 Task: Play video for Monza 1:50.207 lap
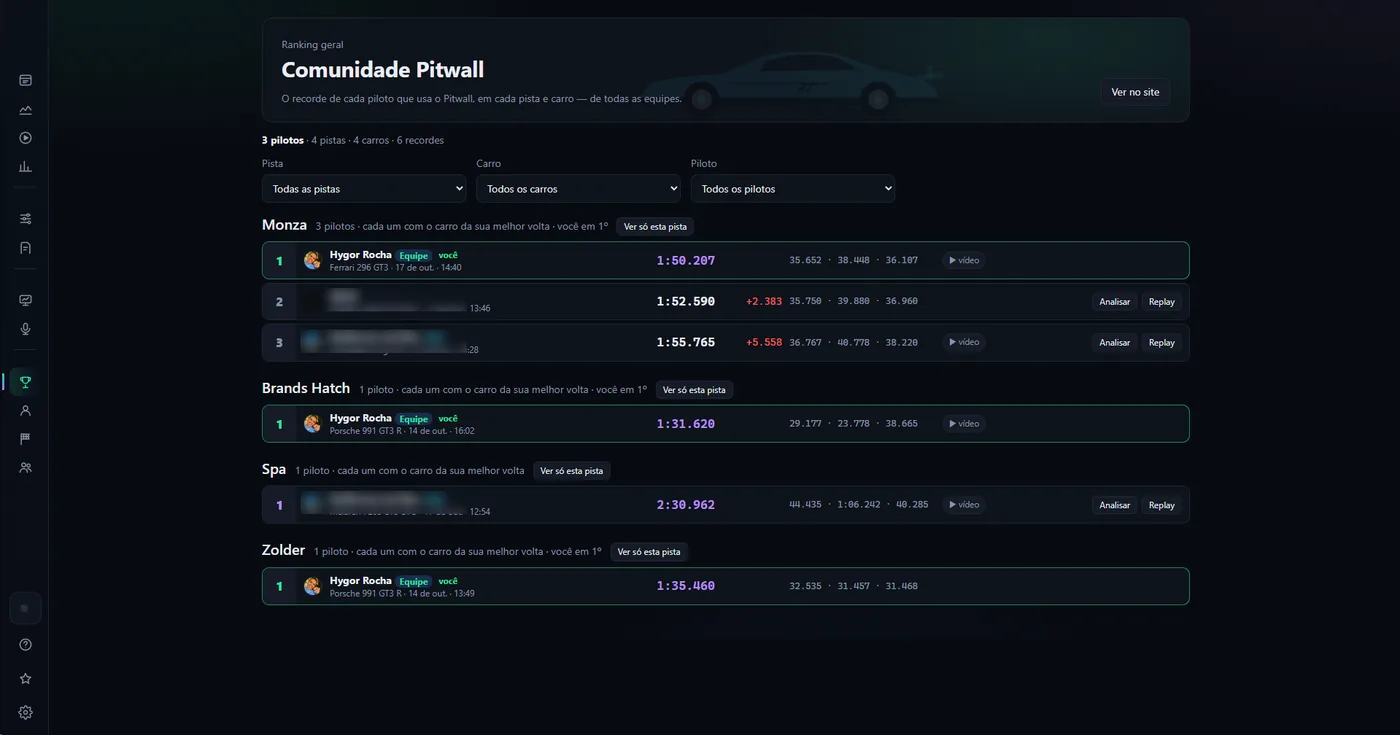pyautogui.click(x=963, y=260)
